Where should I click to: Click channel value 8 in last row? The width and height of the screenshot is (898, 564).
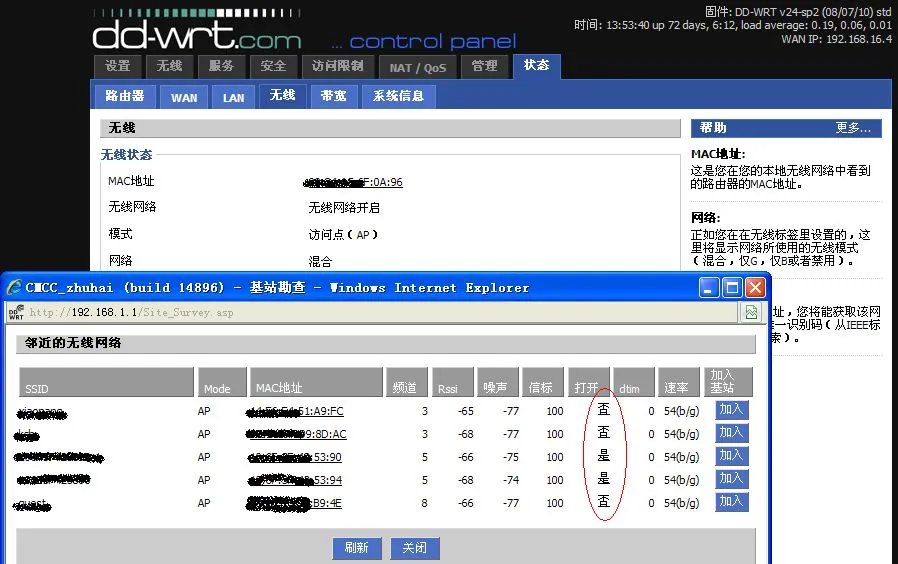click(x=424, y=503)
